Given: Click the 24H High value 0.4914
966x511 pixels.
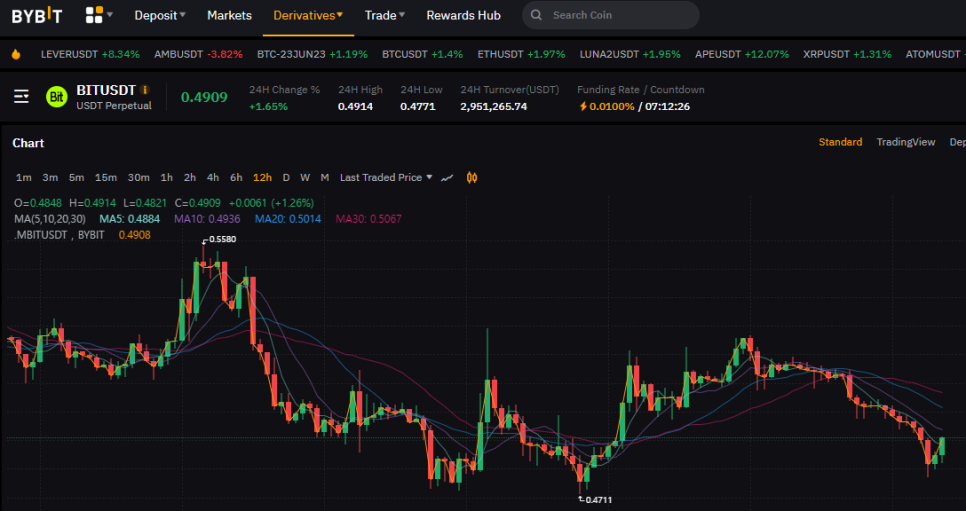Looking at the screenshot, I should [x=355, y=107].
